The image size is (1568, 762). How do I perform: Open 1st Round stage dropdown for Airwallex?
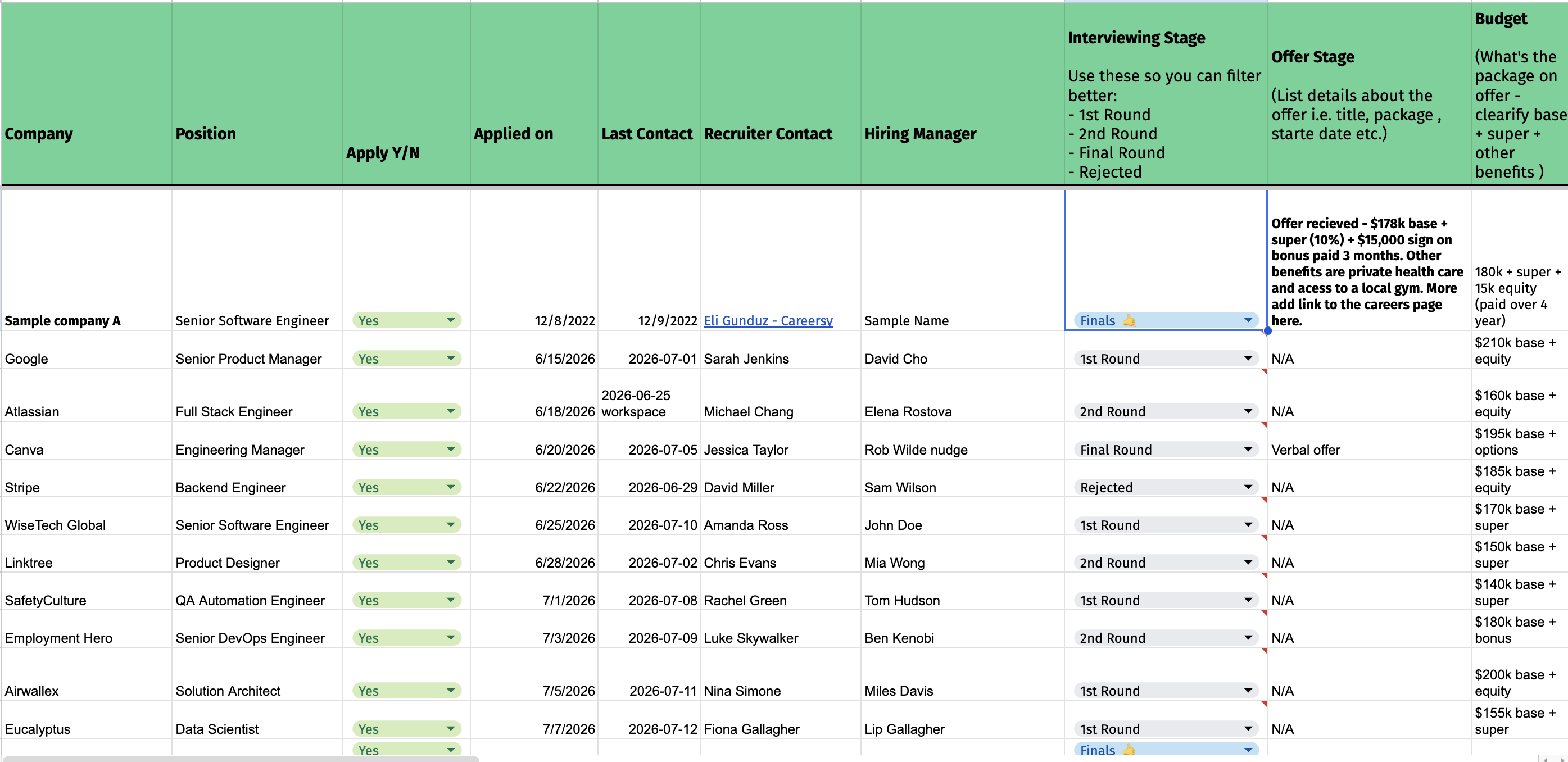tap(1166, 691)
